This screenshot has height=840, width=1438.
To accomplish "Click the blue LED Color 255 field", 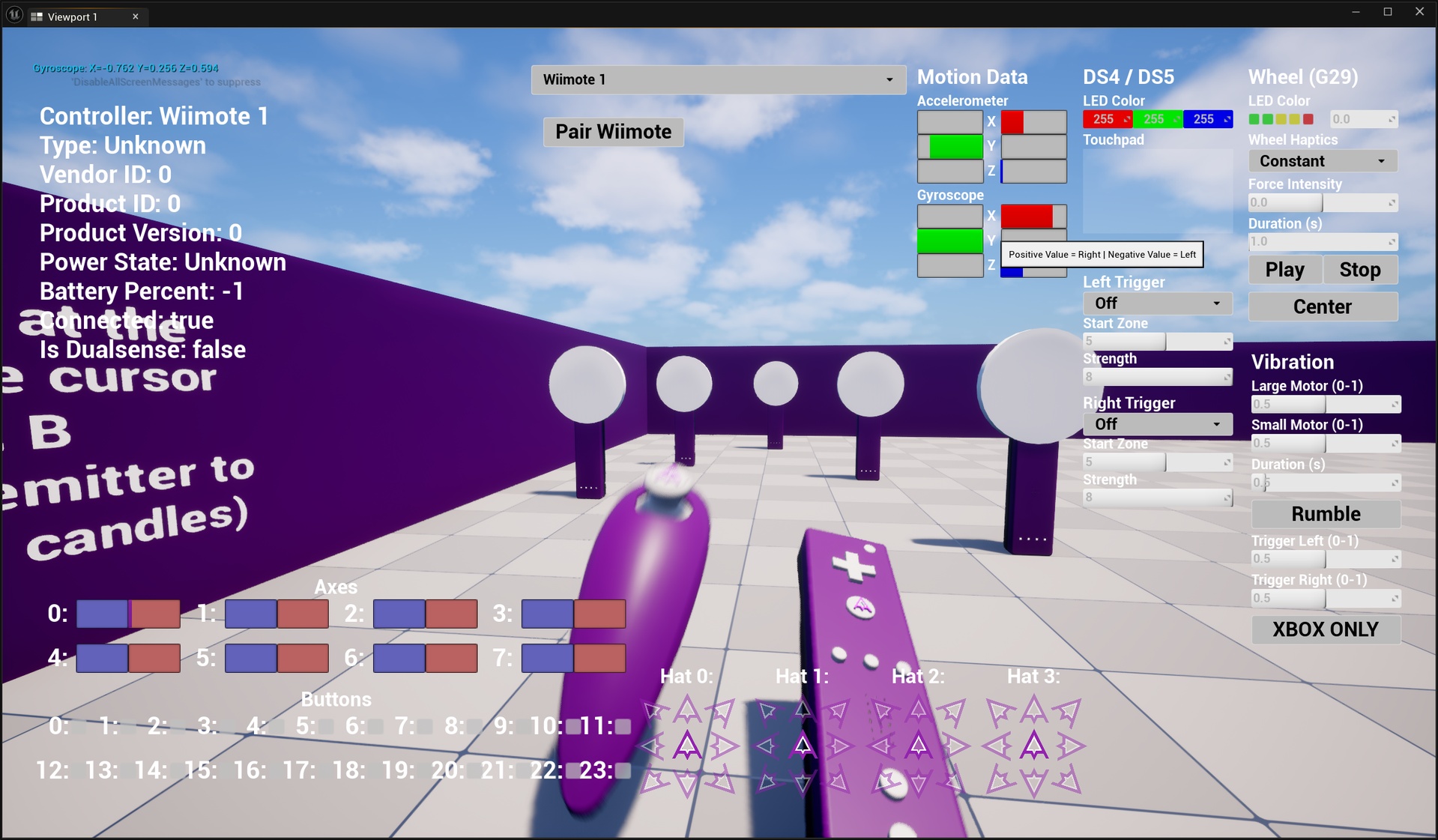I will [x=1208, y=119].
